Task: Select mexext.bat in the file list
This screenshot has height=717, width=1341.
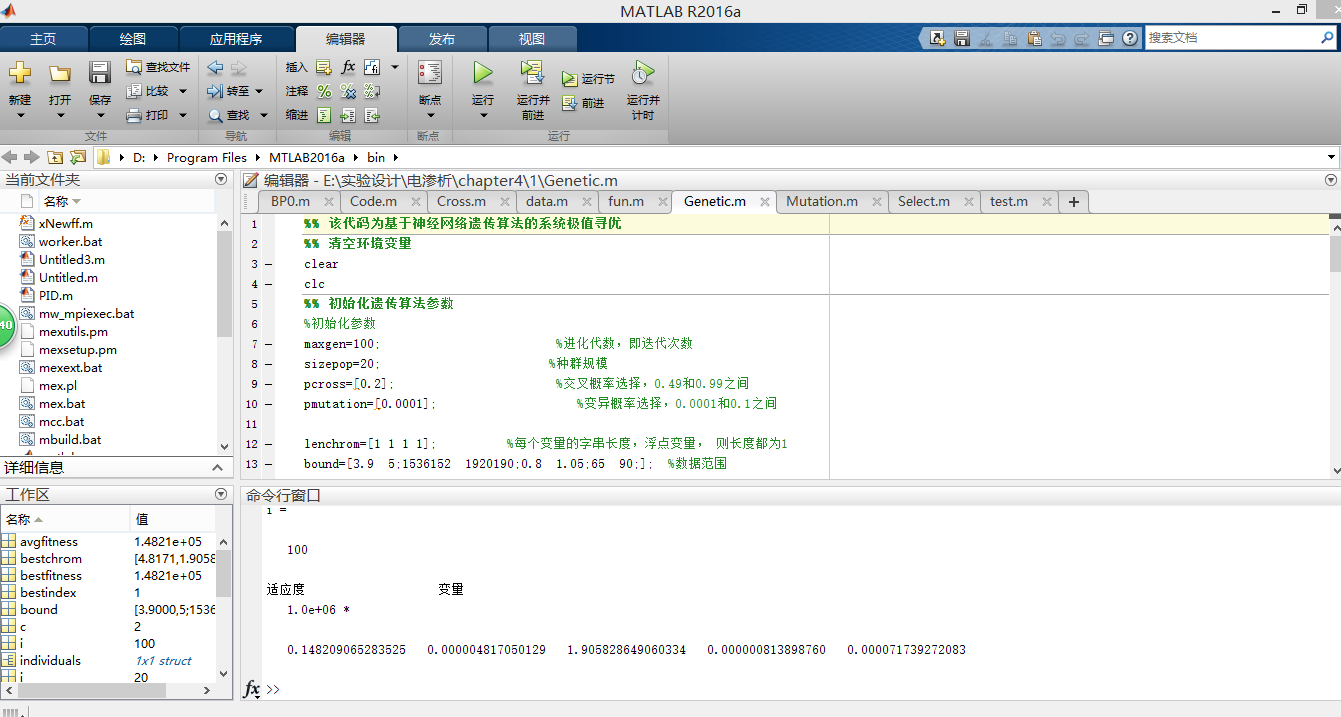Action: pyautogui.click(x=70, y=367)
